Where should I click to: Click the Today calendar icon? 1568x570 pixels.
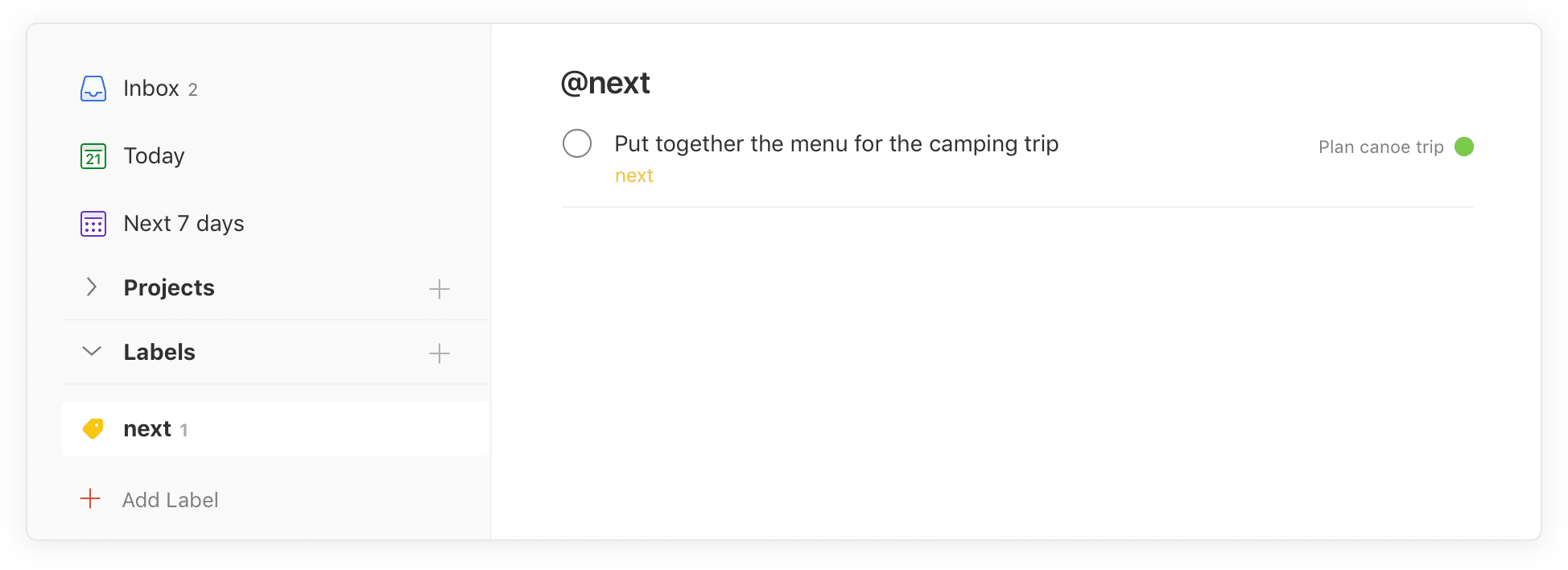[x=93, y=156]
